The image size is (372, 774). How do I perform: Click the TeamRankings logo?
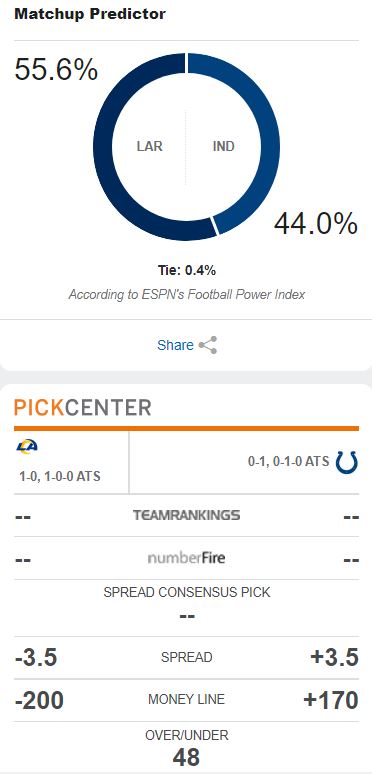pos(186,515)
